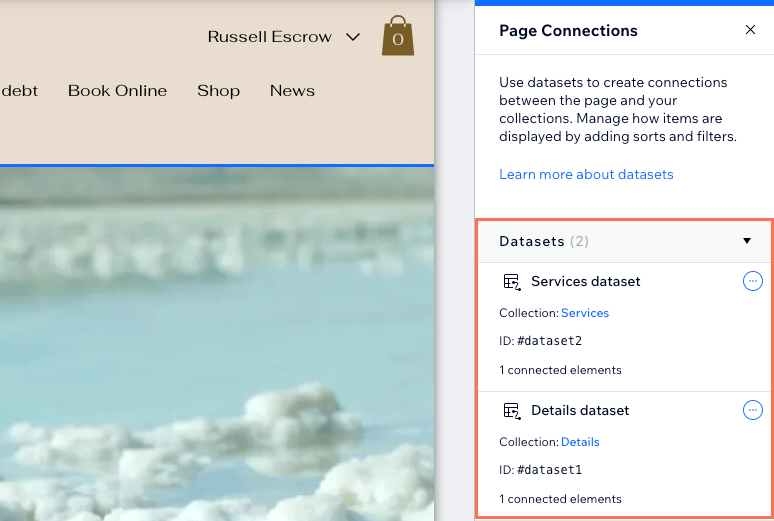
Task: Click the Datasets (2) section header
Action: tap(624, 241)
